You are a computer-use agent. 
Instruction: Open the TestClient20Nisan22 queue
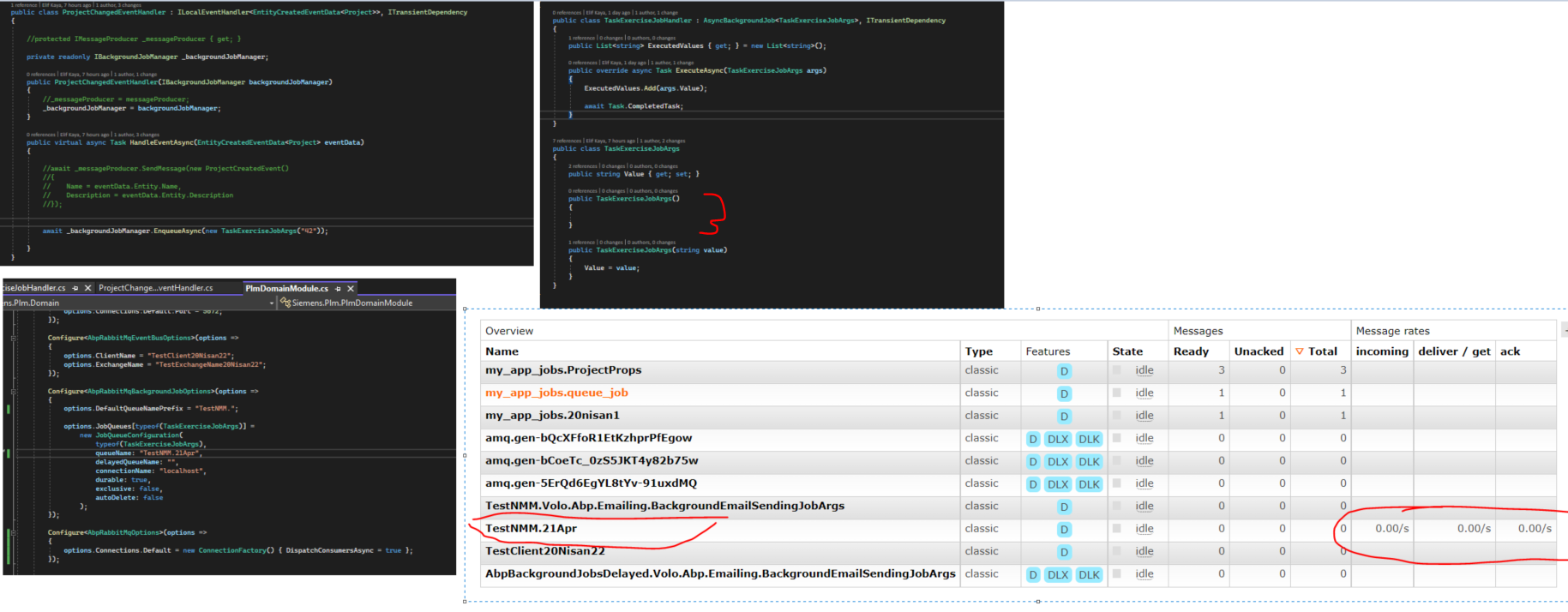coord(545,551)
